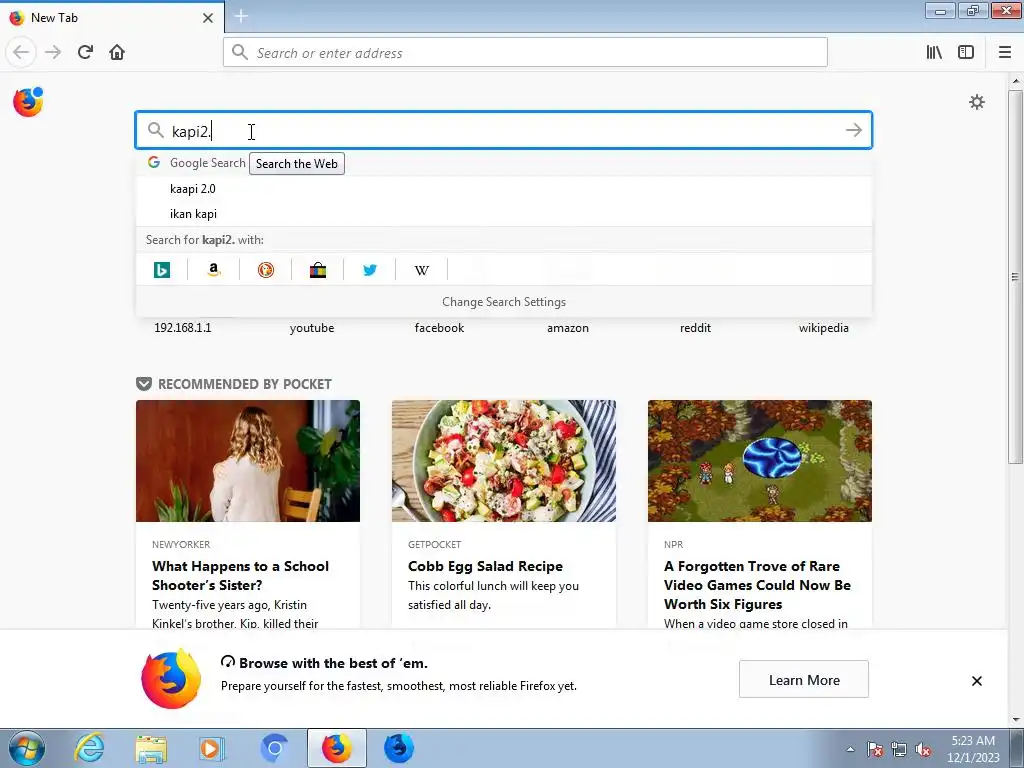Open the Firefox hamburger menu

[1004, 52]
